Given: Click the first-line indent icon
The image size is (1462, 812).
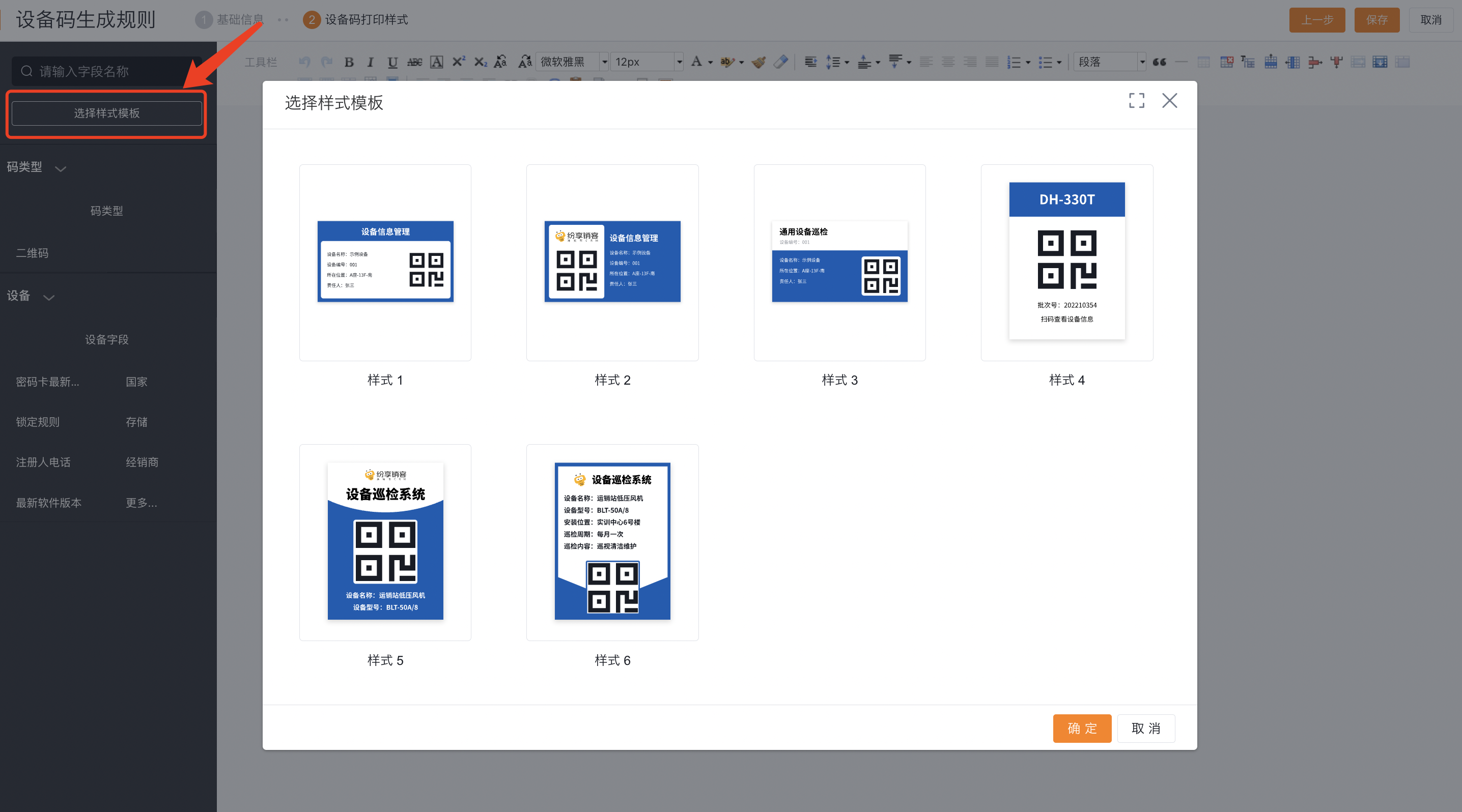Looking at the screenshot, I should point(810,62).
